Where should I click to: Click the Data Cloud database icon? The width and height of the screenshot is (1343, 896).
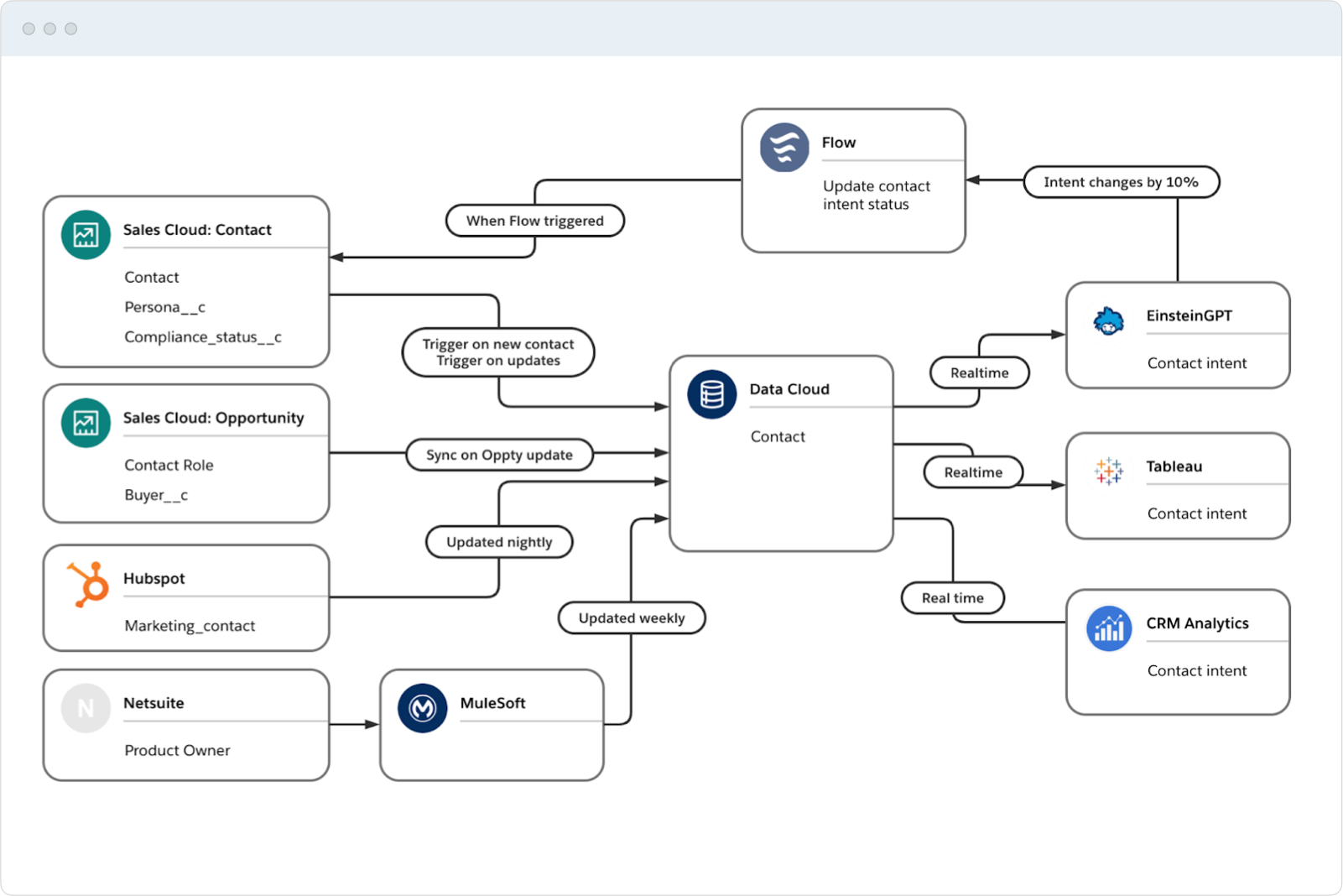point(711,394)
